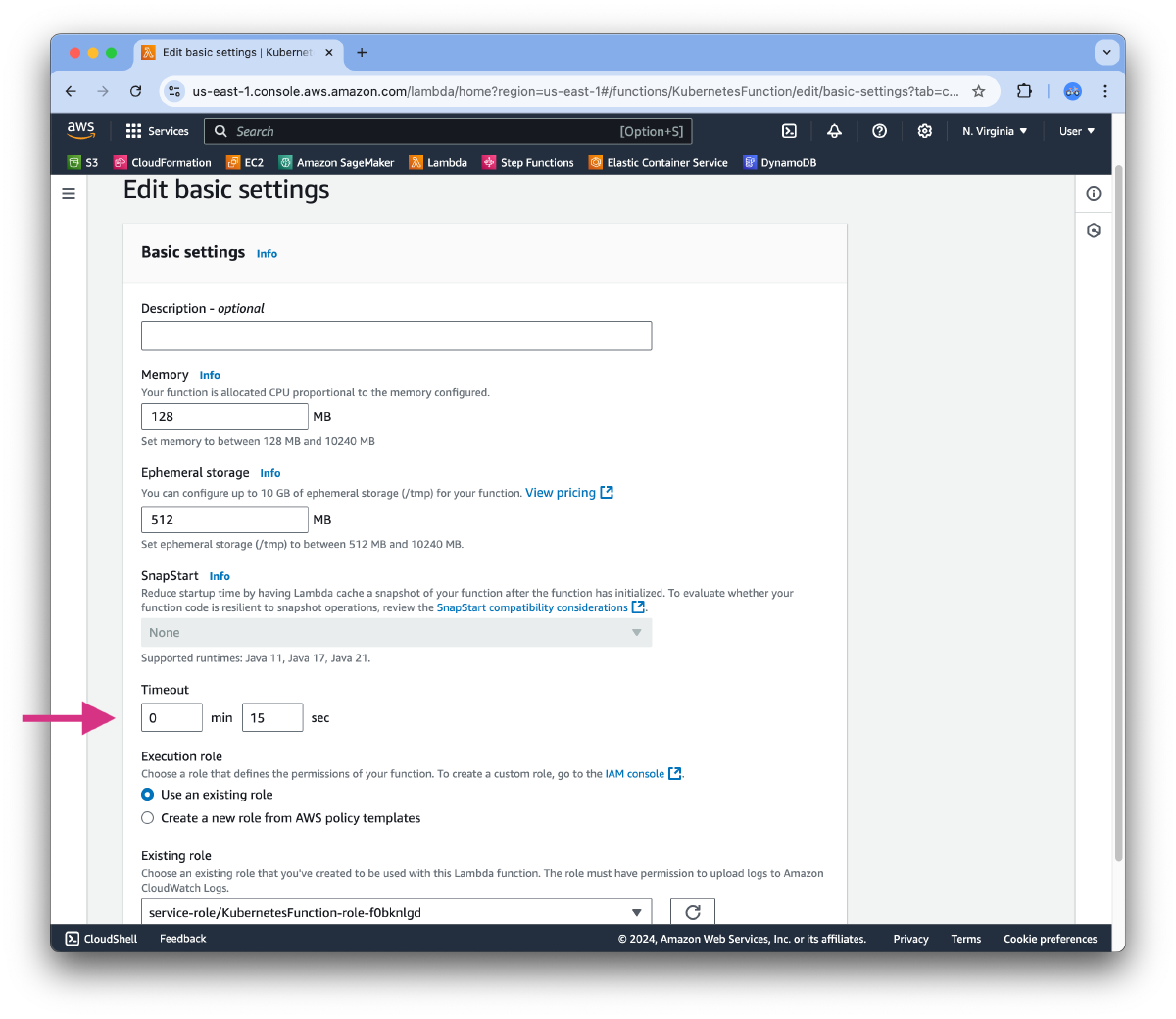Viewport: 1176px width, 1019px height.
Task: Open the browser extensions puzzle icon
Action: click(1024, 91)
